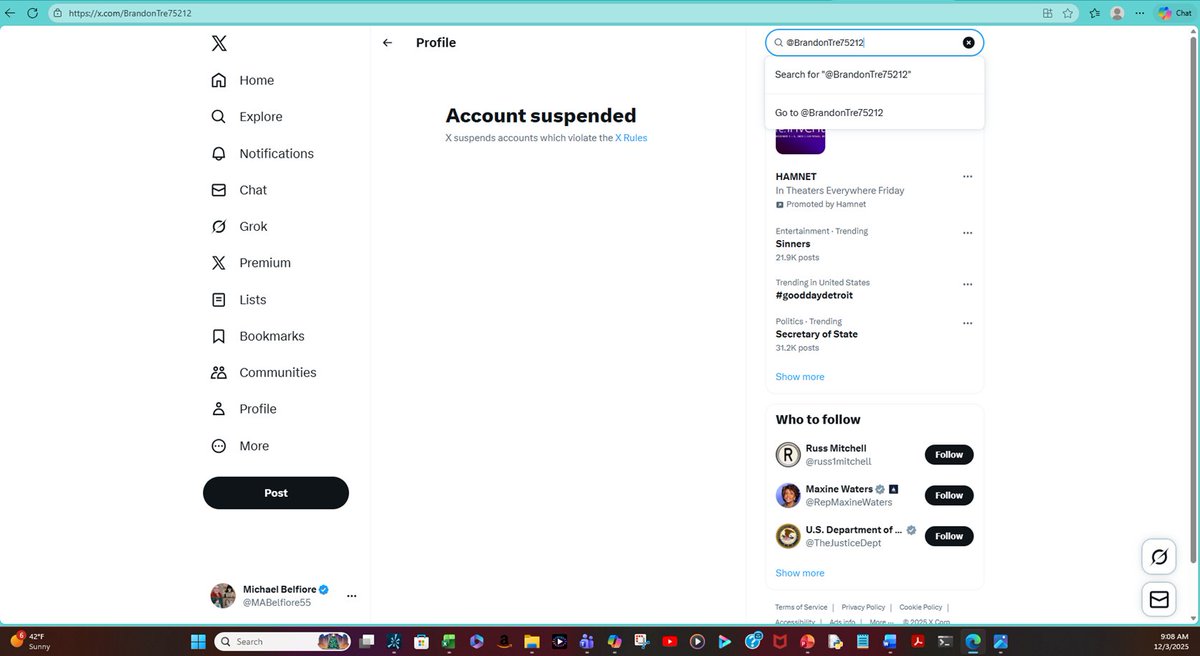Open Microsoft Teams from the taskbar
1200x656 pixels.
[x=586, y=641]
